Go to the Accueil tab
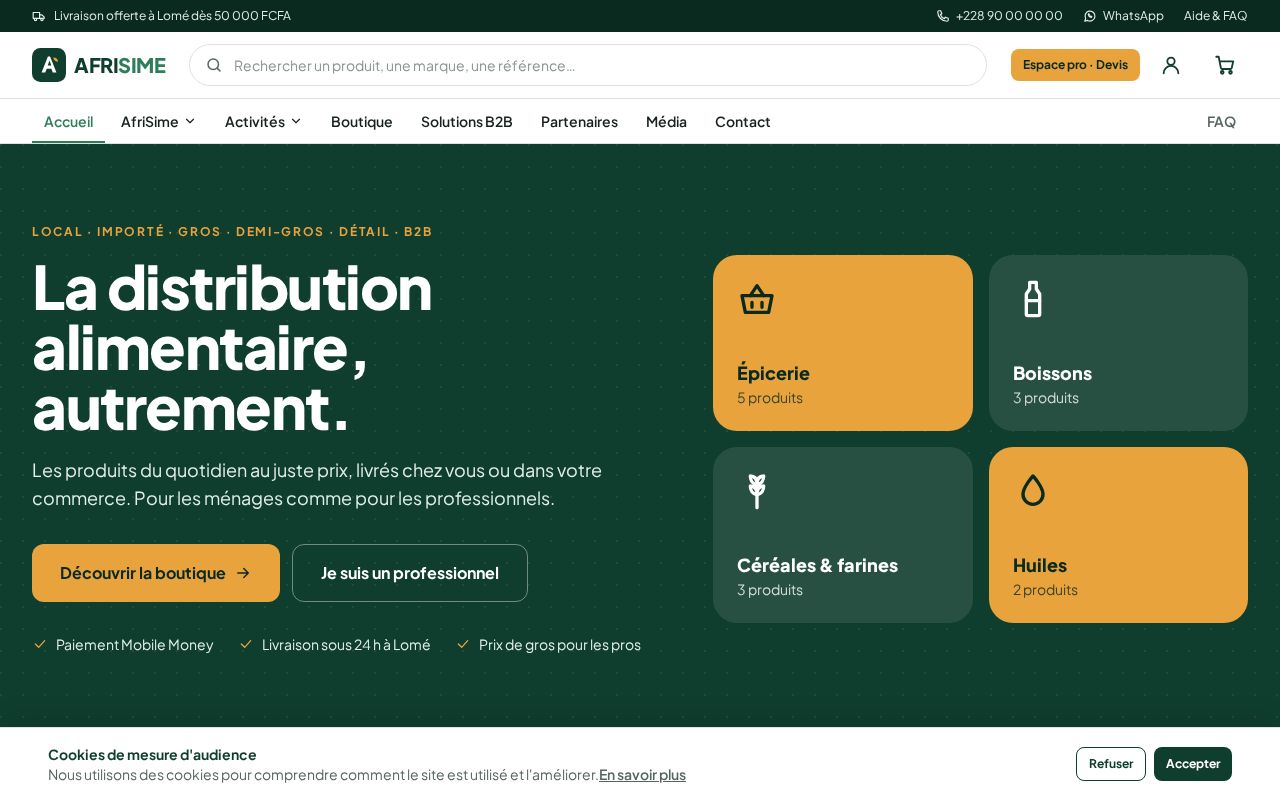Image resolution: width=1280 pixels, height=800 pixels. 68,121
